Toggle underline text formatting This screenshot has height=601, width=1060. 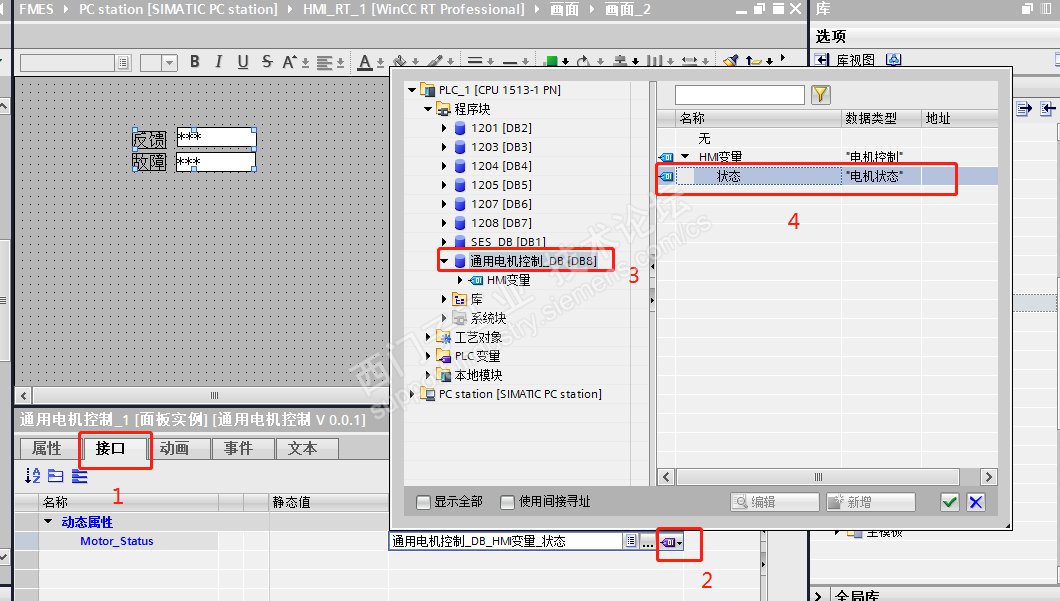tap(243, 62)
